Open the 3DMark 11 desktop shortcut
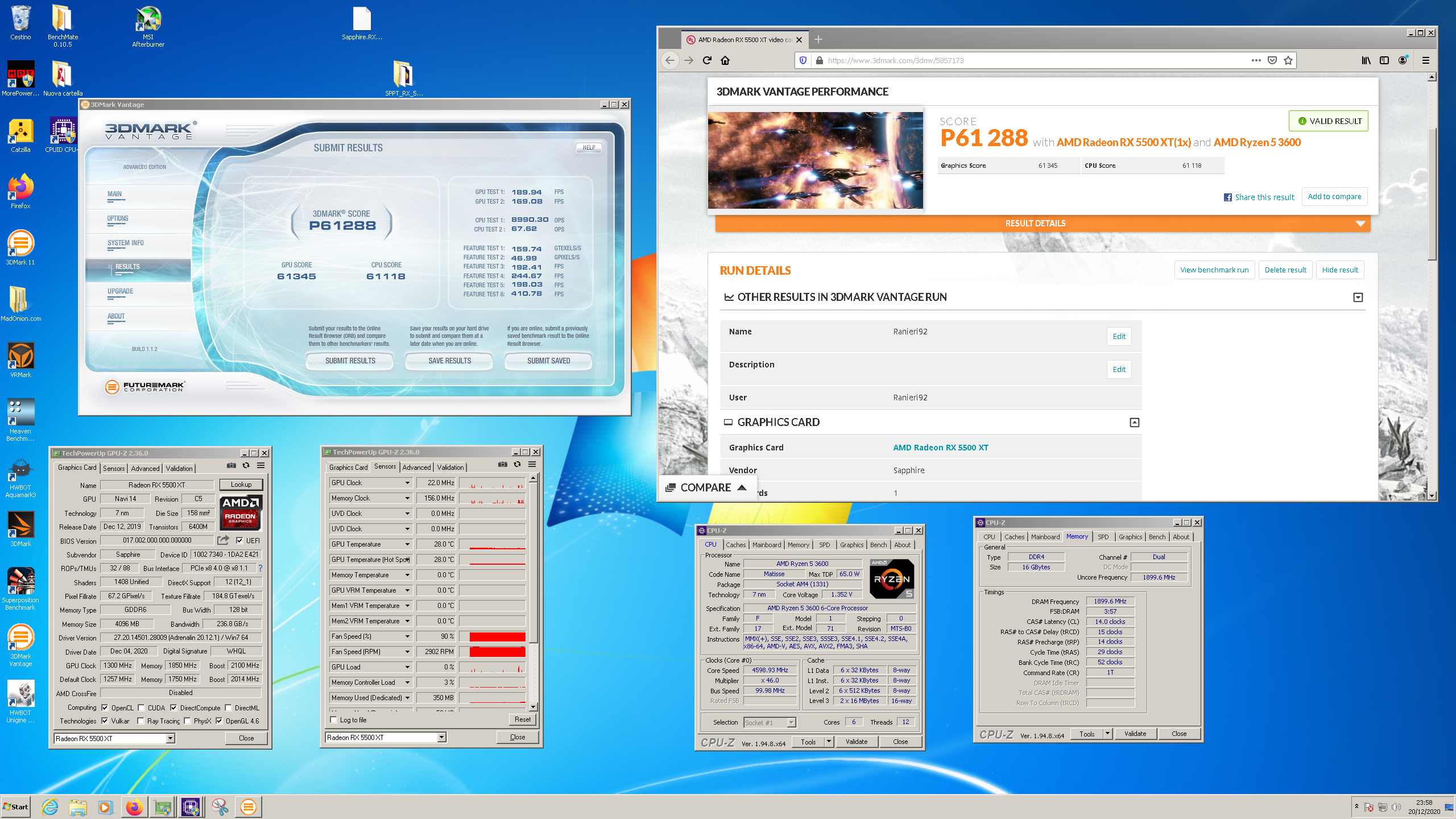This screenshot has height=819, width=1456. [20, 247]
